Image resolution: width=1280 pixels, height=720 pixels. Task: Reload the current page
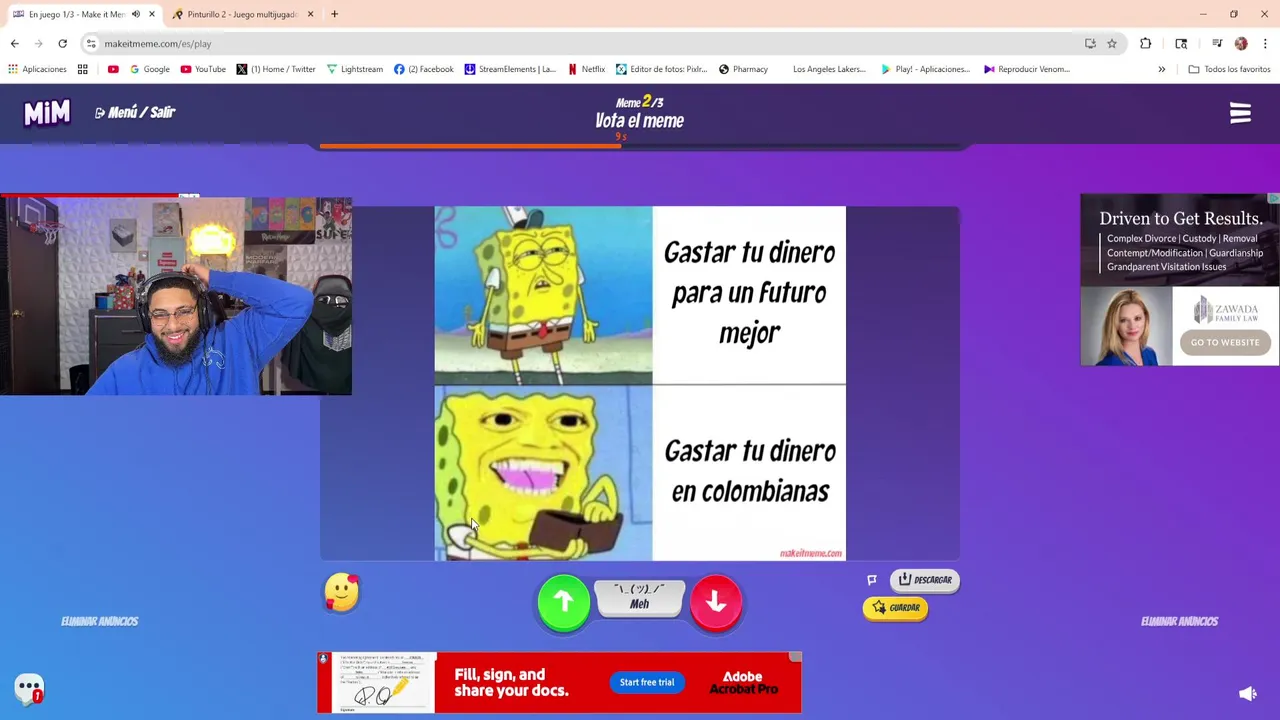pyautogui.click(x=62, y=44)
